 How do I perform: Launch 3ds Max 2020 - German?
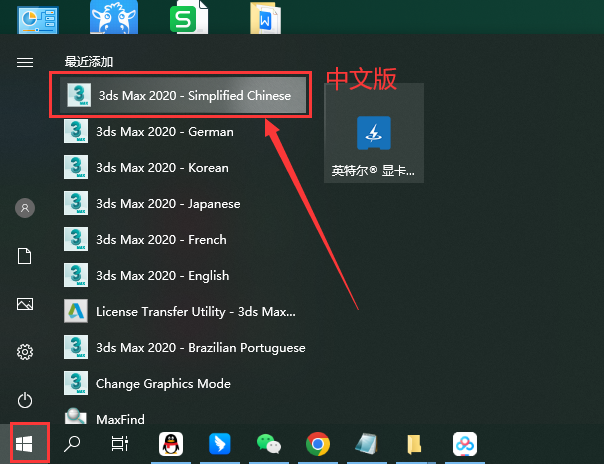(x=164, y=132)
